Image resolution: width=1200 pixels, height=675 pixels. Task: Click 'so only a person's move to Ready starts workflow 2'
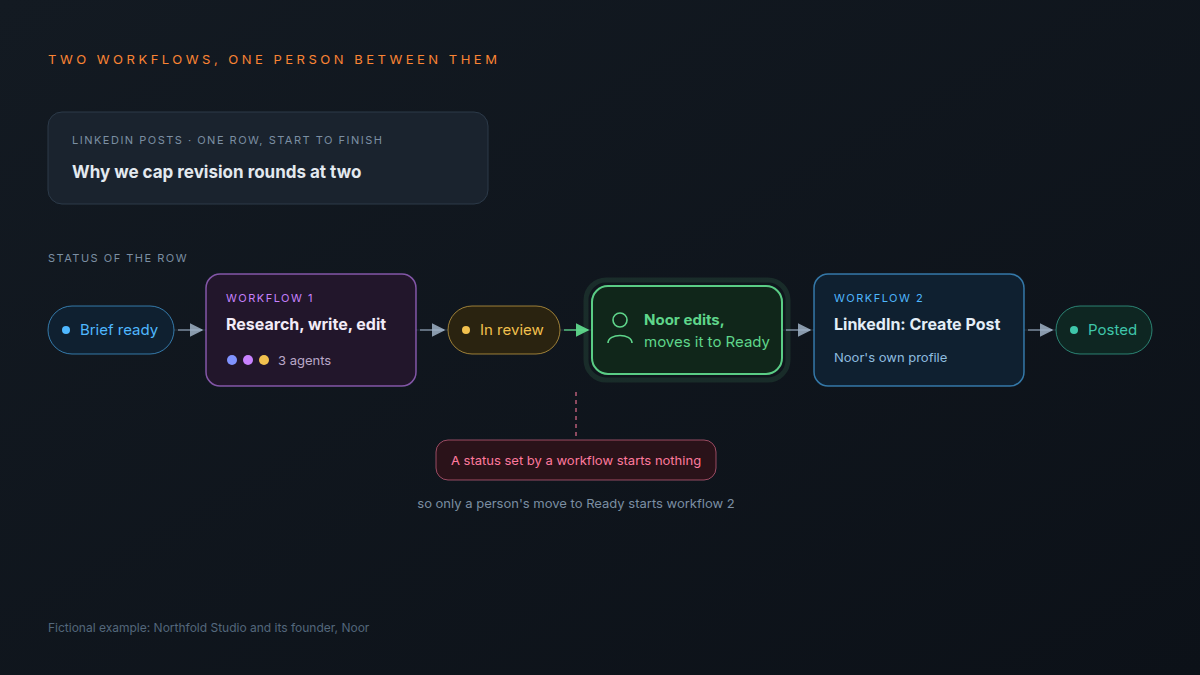click(x=576, y=504)
